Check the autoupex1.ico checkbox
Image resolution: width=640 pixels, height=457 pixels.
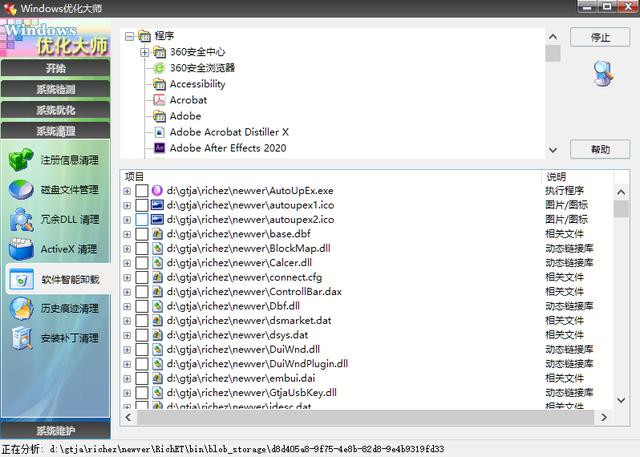tap(142, 205)
